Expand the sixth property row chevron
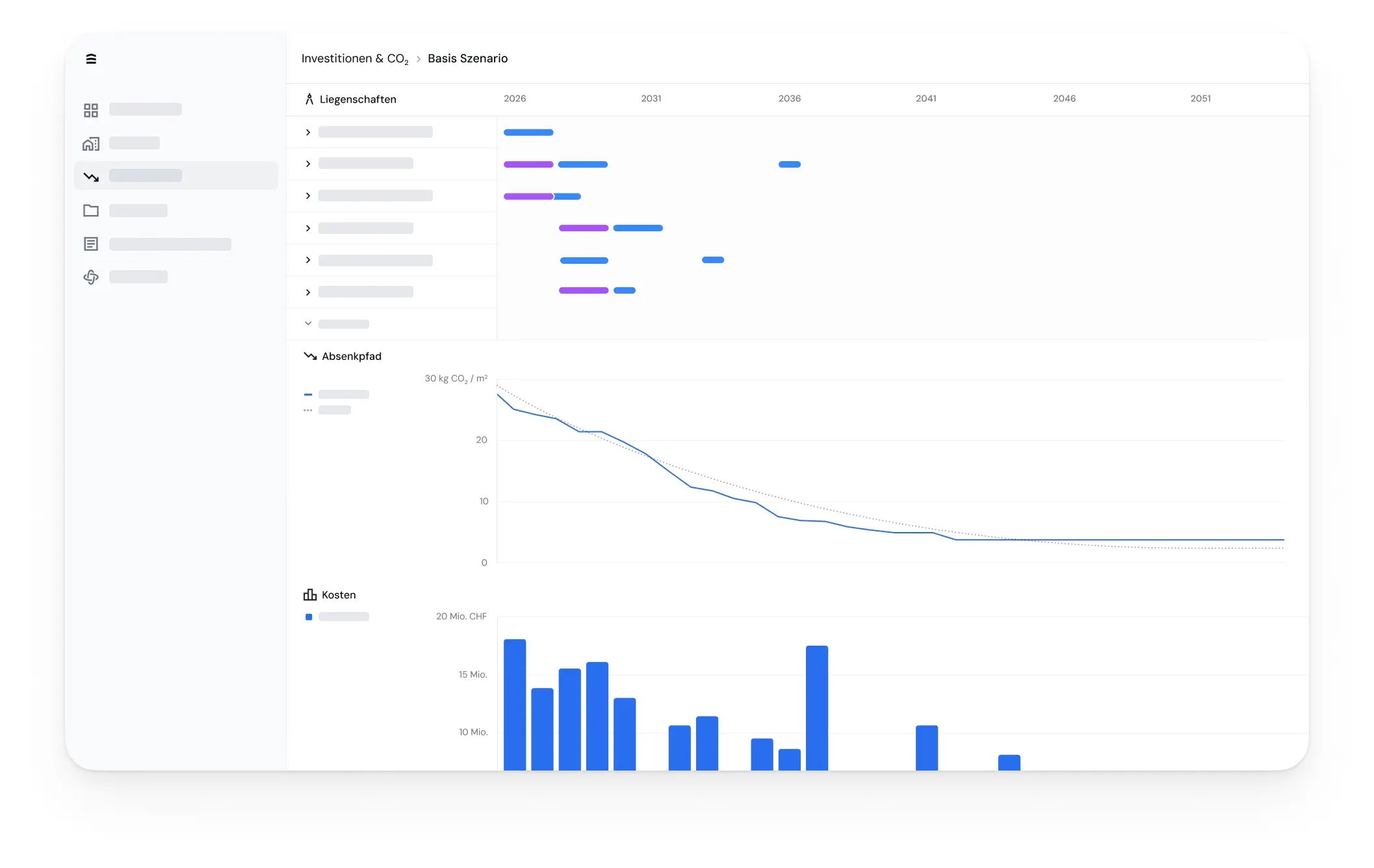This screenshot has width=1374, height=868. pyautogui.click(x=308, y=292)
